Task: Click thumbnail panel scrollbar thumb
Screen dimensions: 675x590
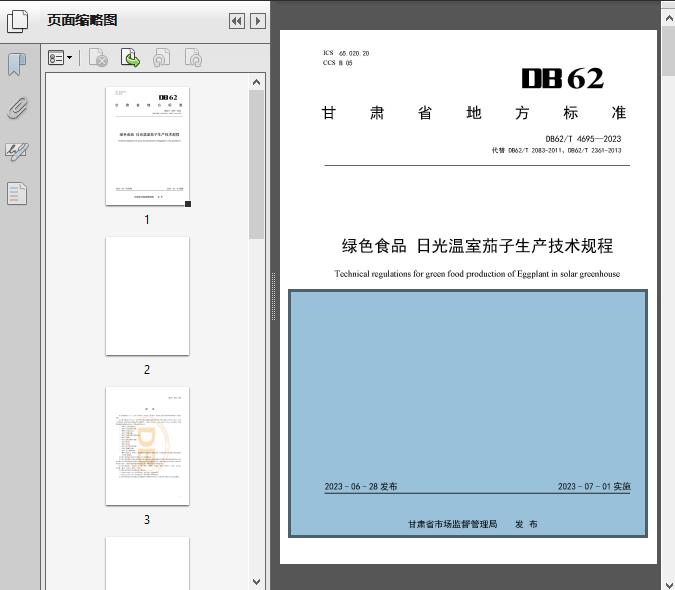Action: [257, 164]
